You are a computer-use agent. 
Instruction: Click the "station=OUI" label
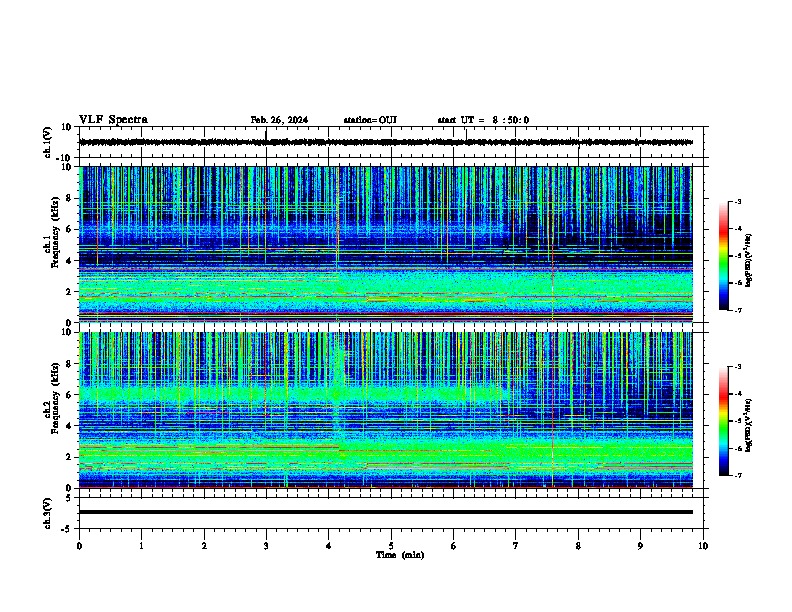tap(370, 120)
